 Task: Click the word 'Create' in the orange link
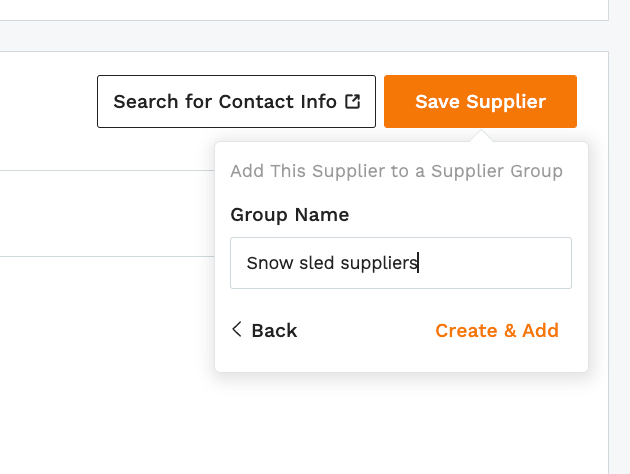pyautogui.click(x=466, y=331)
